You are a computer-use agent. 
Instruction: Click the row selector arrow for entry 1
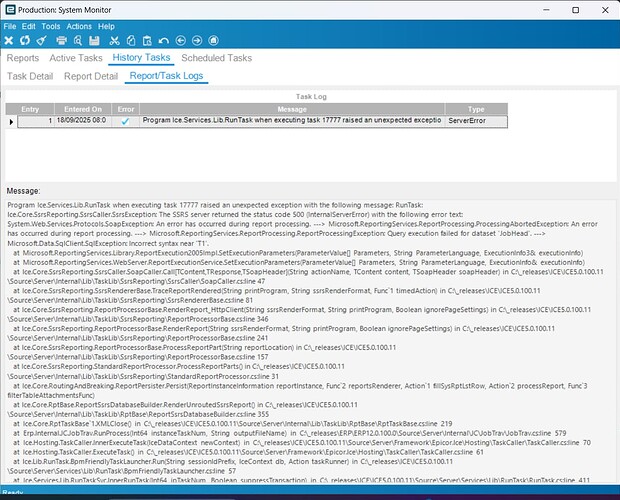point(11,122)
